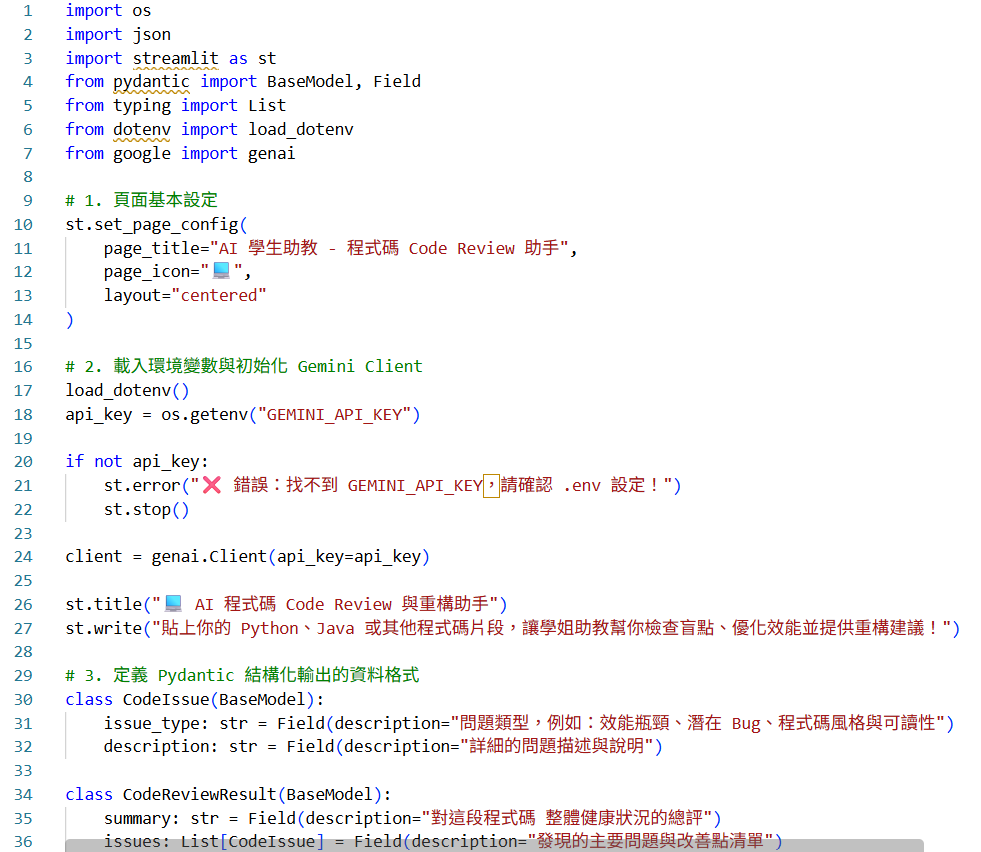
Task: Click line number 33 in the gutter
Action: coord(23,771)
